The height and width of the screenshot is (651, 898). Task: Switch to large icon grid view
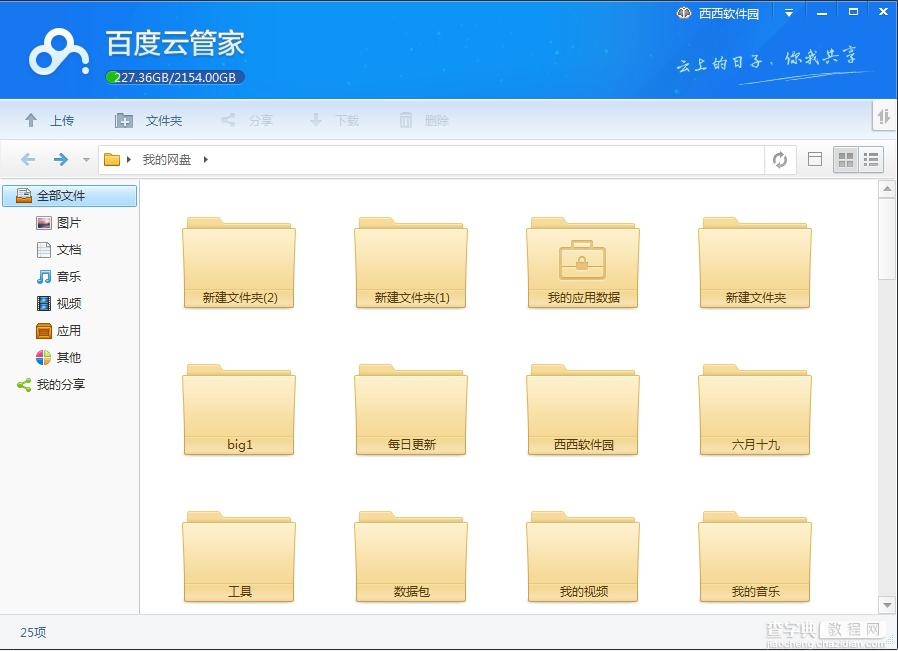[x=845, y=159]
